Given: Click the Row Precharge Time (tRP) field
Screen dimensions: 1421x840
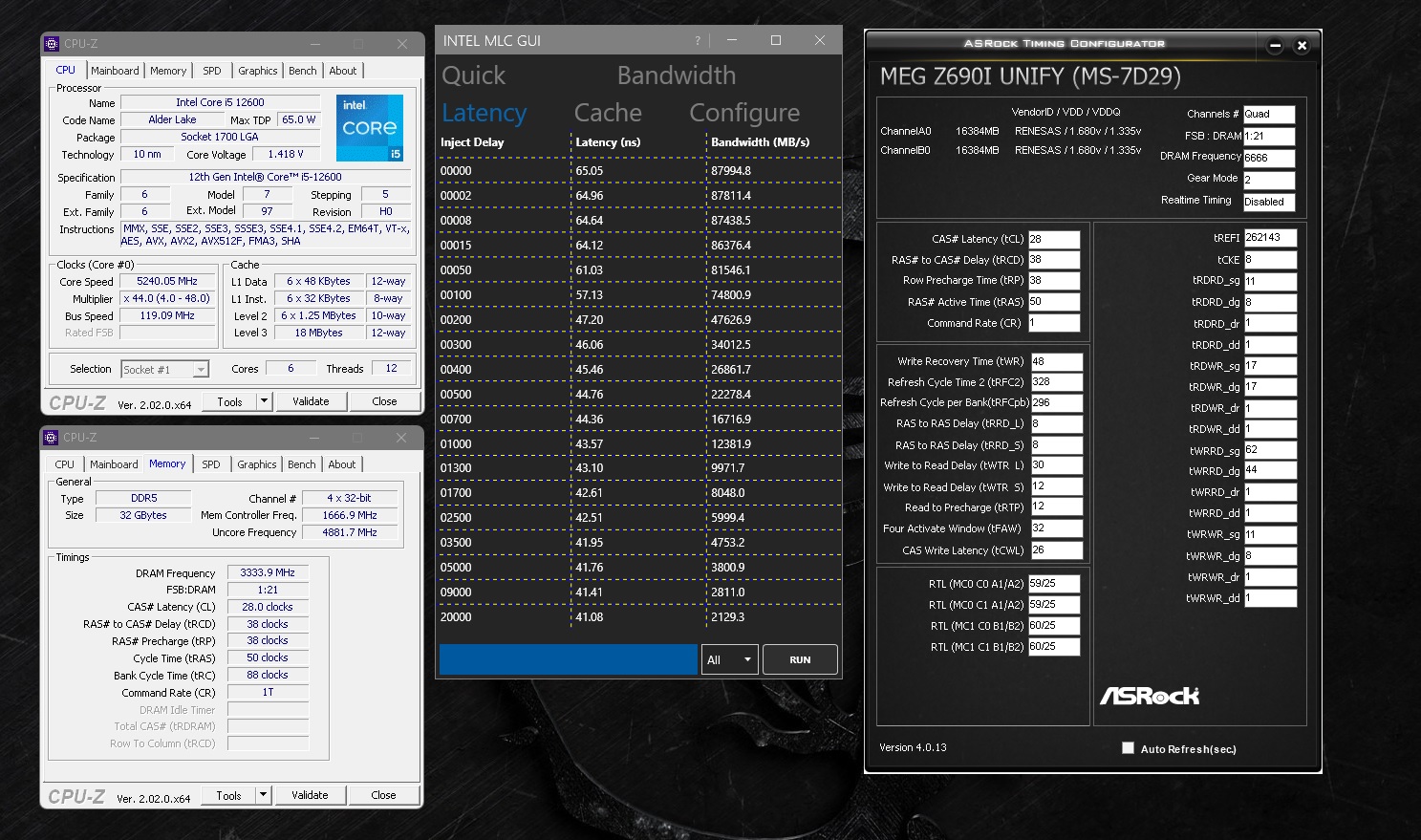Looking at the screenshot, I should (x=1054, y=281).
